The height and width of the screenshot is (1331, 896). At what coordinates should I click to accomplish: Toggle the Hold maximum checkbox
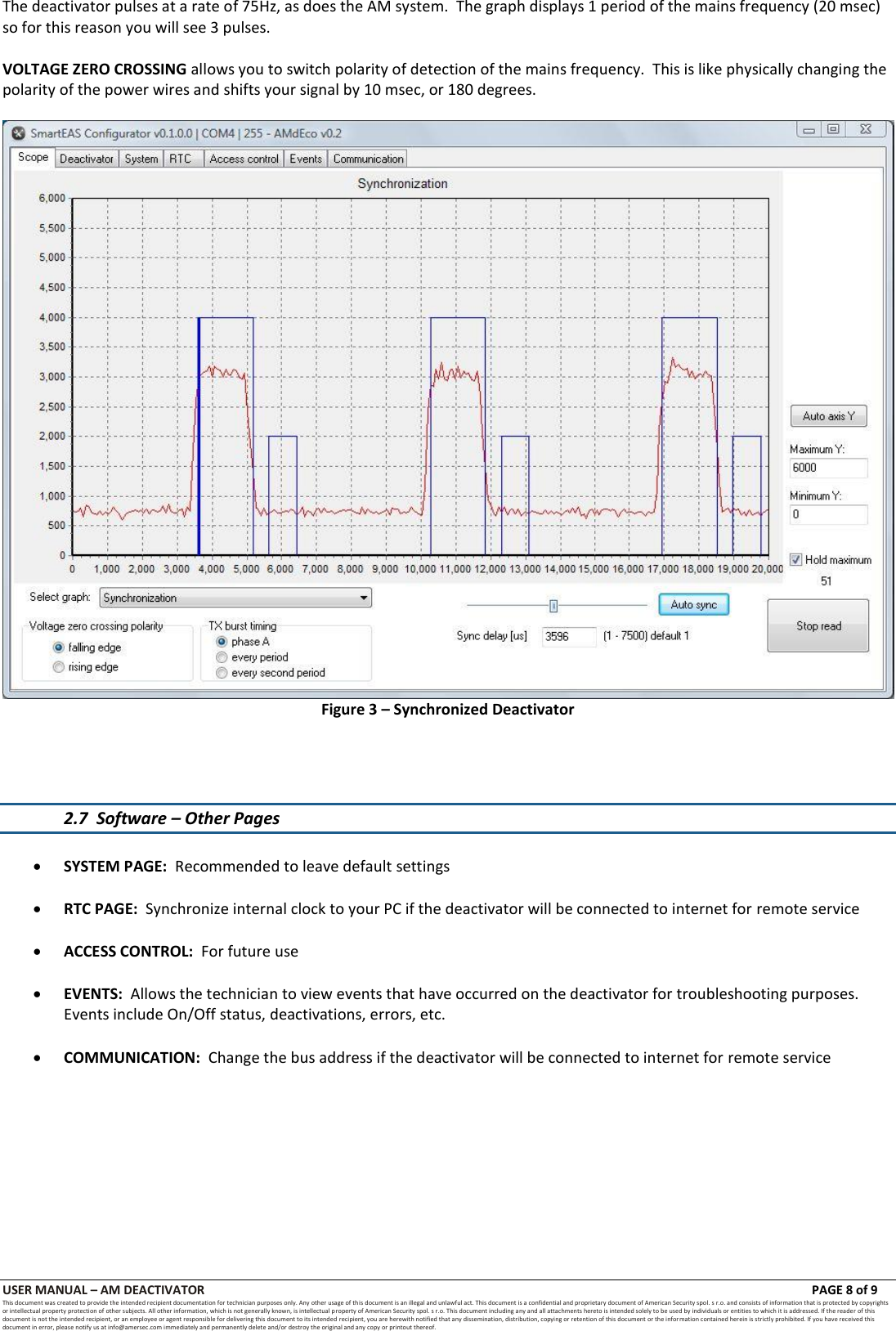[795, 560]
